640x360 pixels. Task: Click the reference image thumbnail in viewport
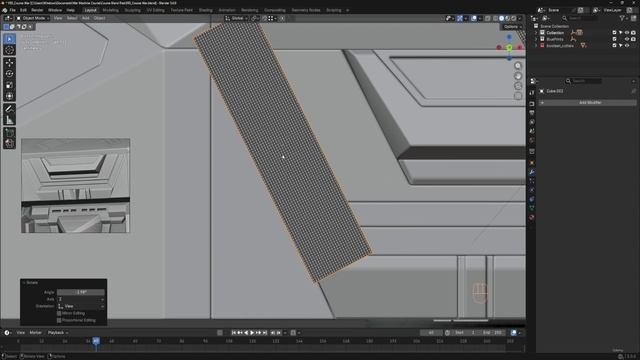point(76,186)
